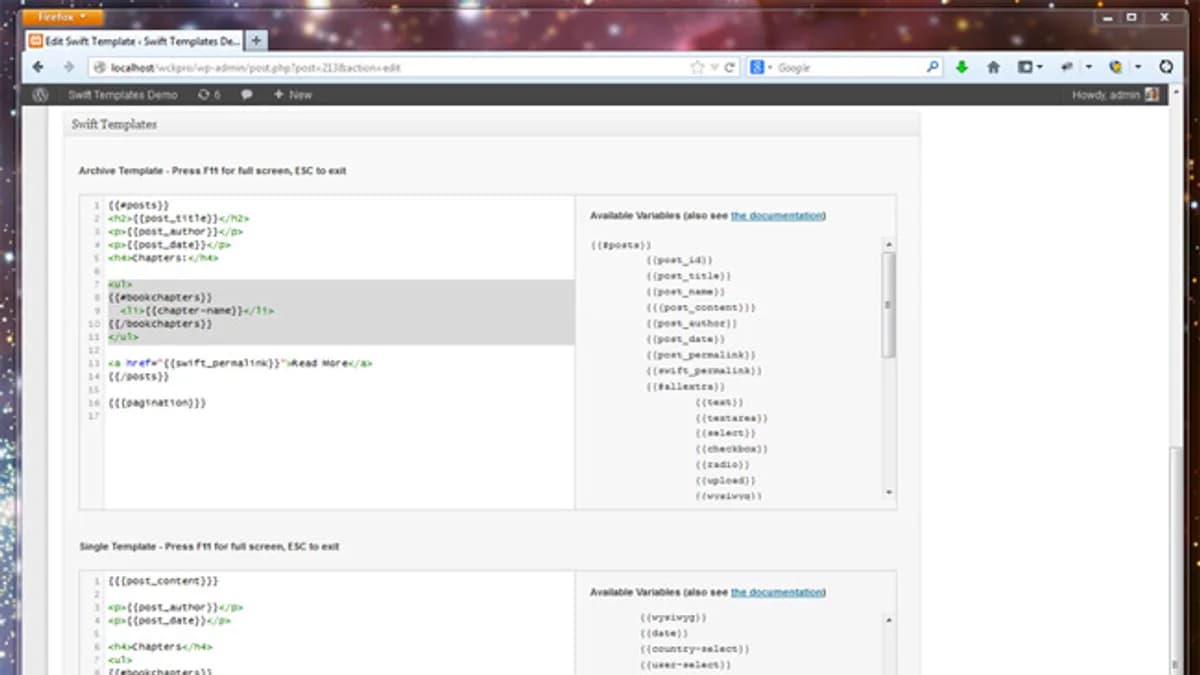Select the Edit Swift Template browser tab
This screenshot has height=675, width=1200.
coord(134,41)
